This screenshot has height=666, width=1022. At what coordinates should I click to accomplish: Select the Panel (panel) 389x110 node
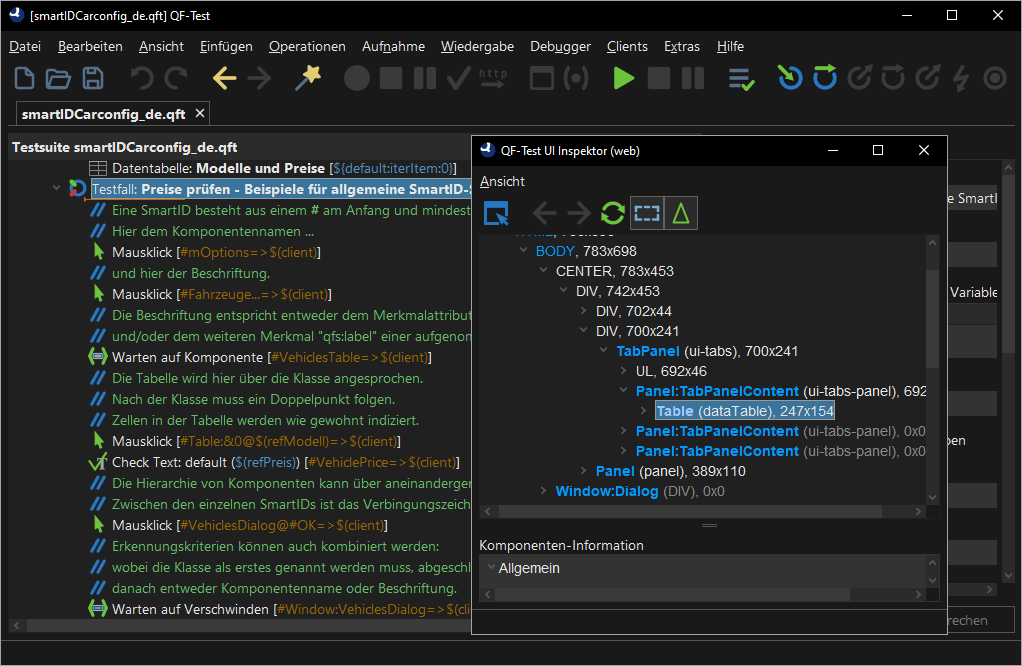(671, 471)
